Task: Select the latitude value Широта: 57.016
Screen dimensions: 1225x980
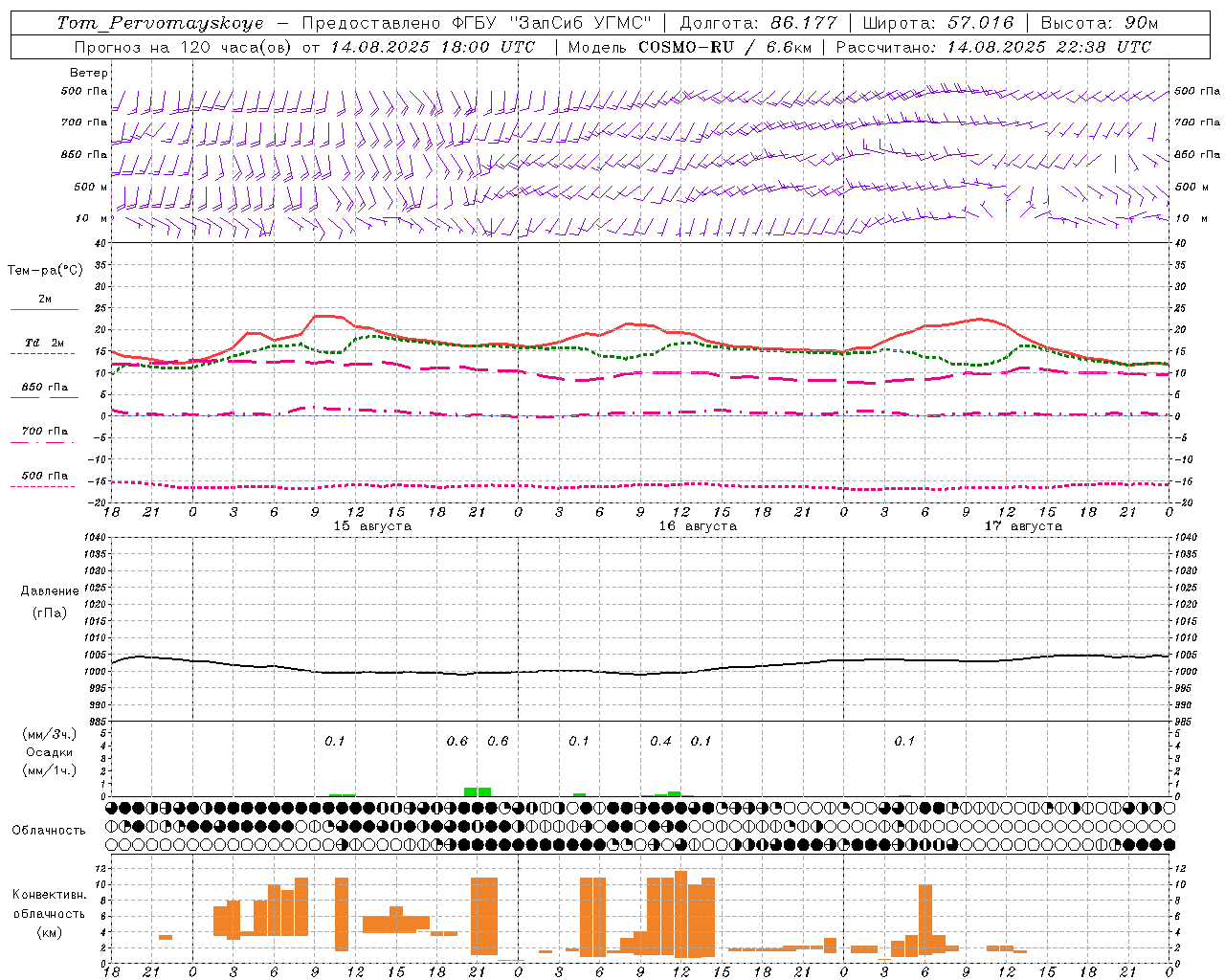Action: (x=938, y=23)
